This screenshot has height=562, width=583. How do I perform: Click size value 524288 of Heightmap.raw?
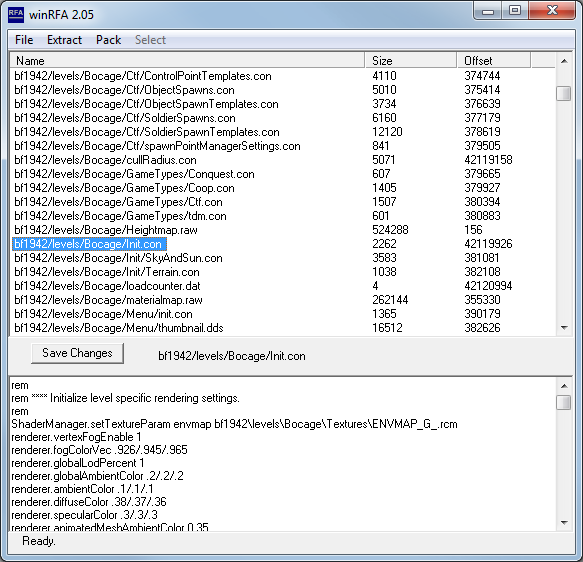click(390, 230)
